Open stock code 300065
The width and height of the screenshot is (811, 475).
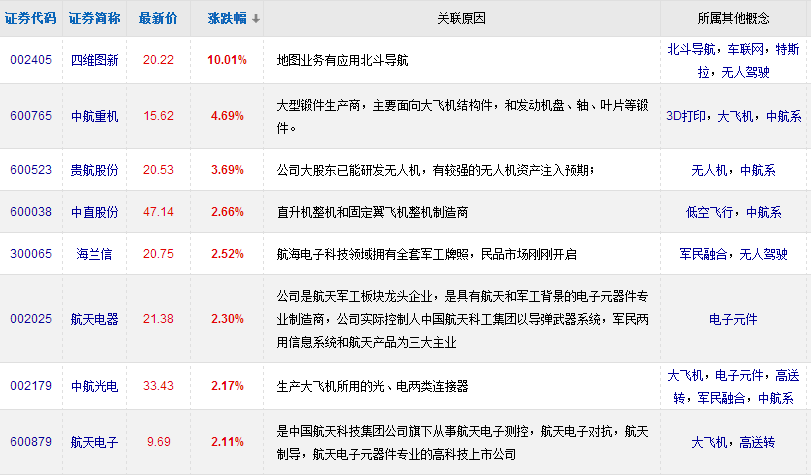pyautogui.click(x=31, y=254)
